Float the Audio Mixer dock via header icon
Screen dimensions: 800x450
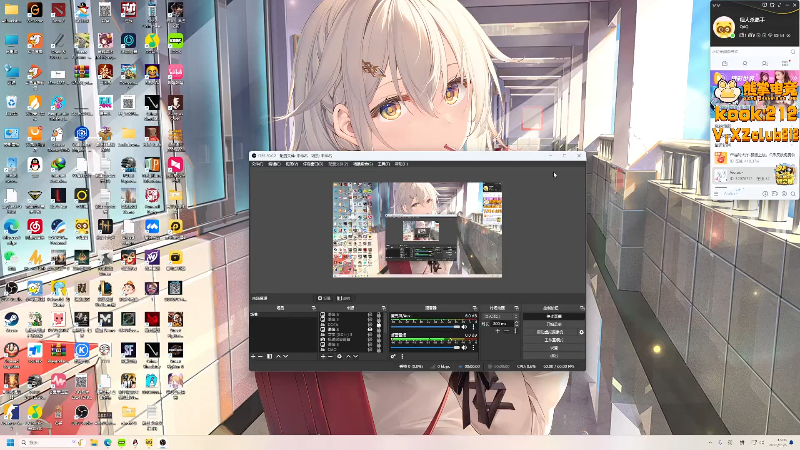tap(474, 308)
